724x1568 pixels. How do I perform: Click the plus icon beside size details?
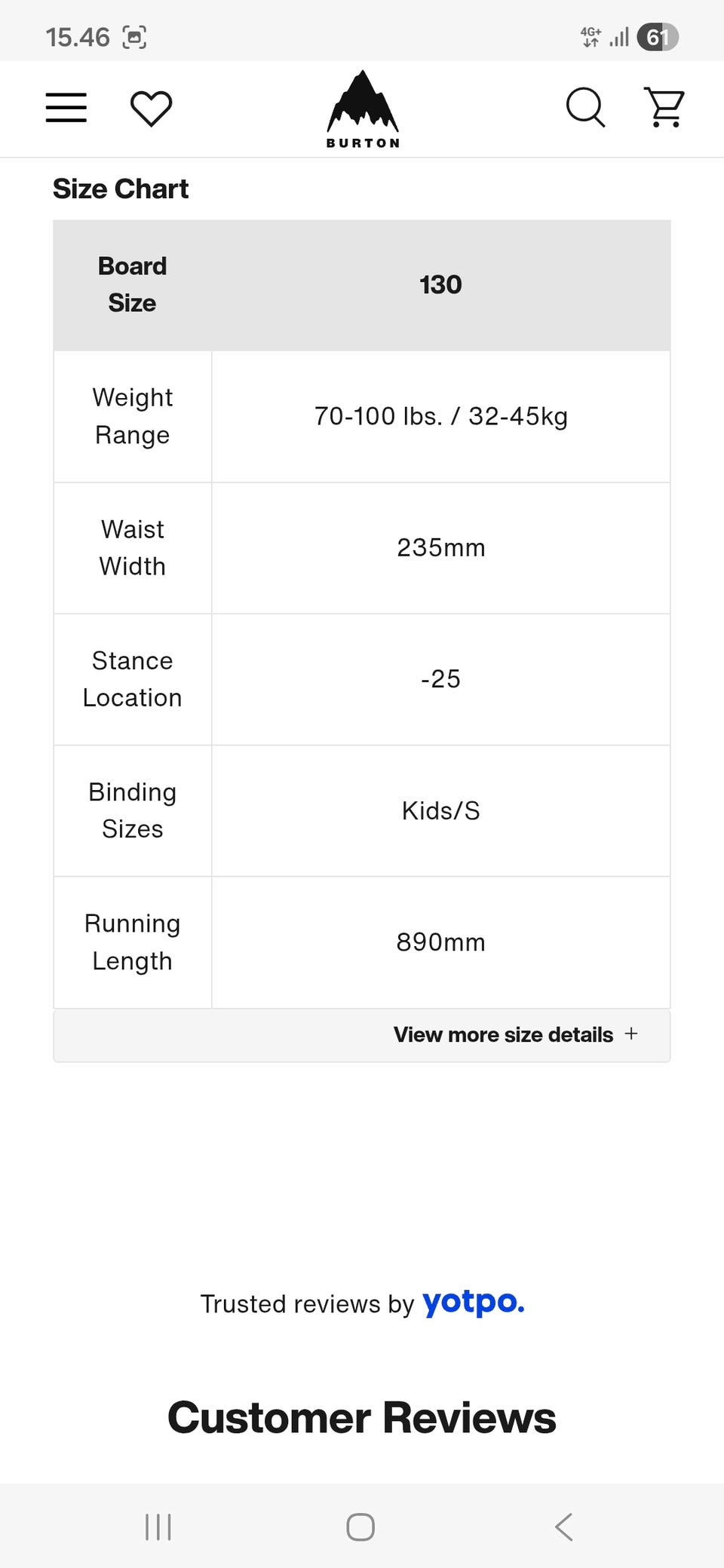click(x=631, y=1034)
